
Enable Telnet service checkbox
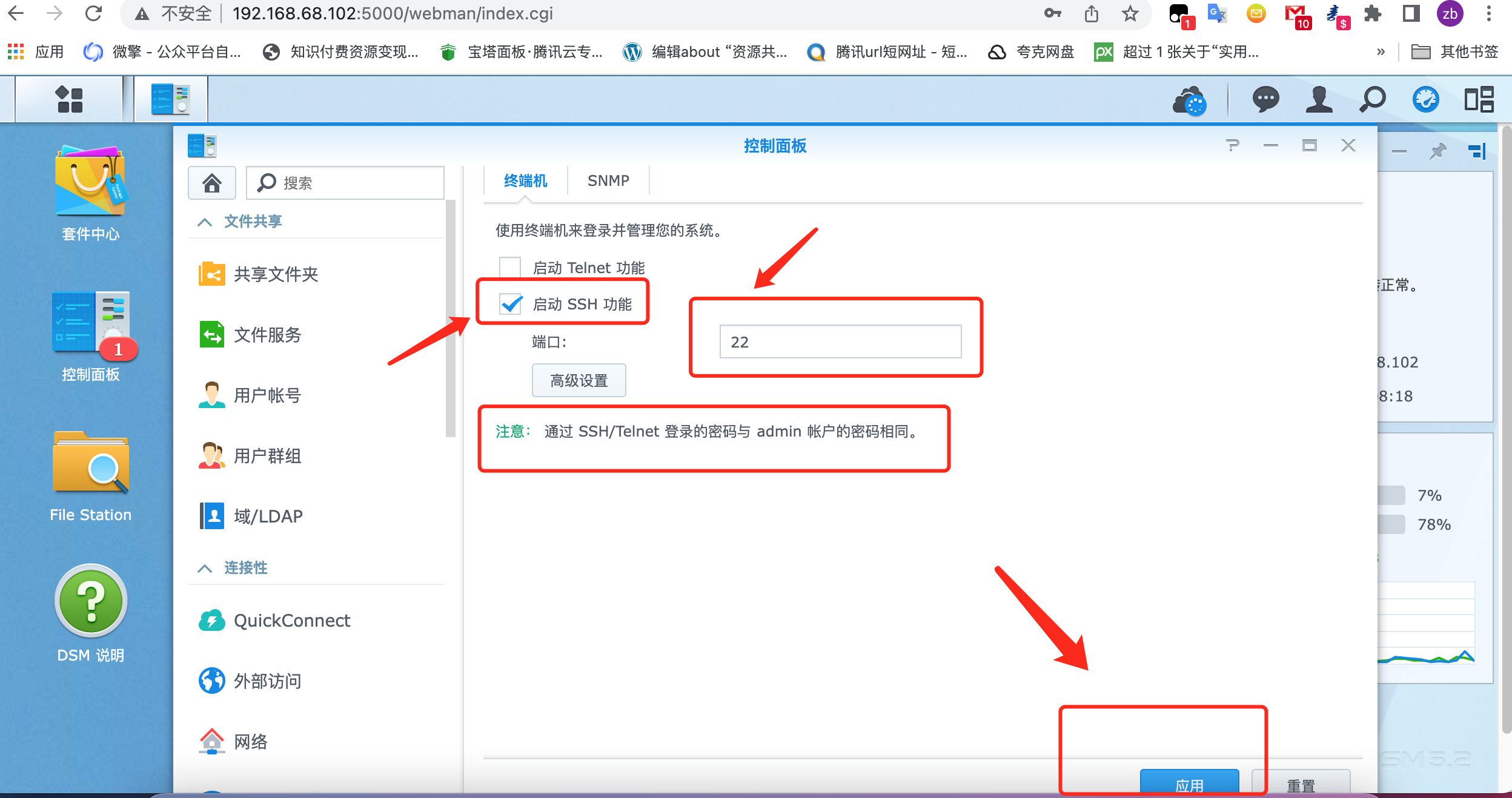pyautogui.click(x=510, y=268)
